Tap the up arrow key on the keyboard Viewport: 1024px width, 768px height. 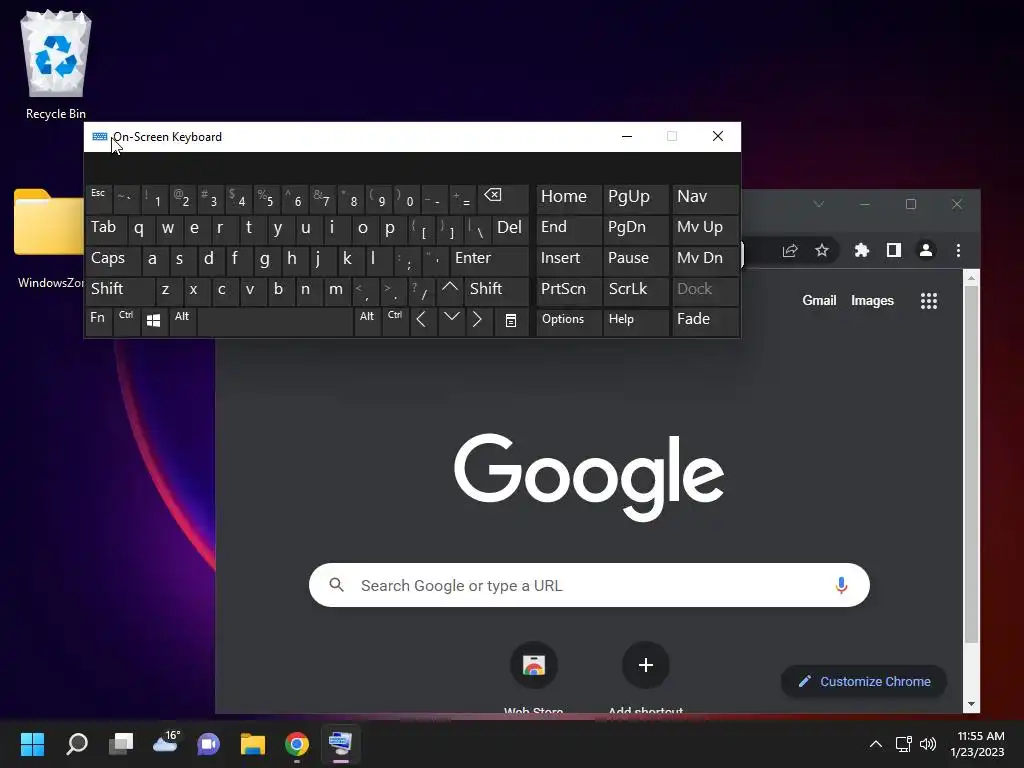tap(449, 290)
